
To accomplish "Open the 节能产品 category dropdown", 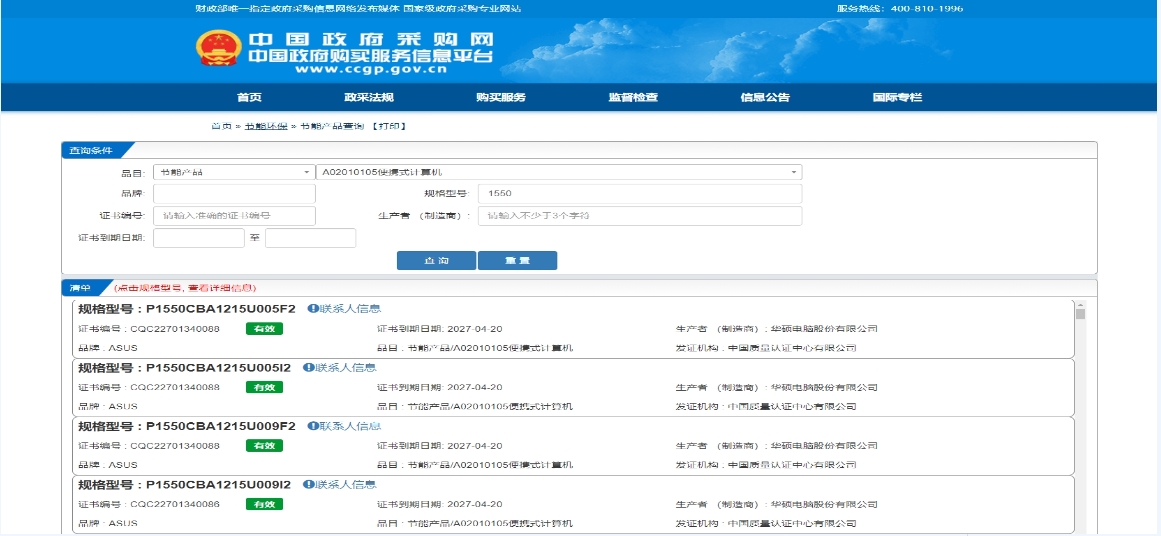I will [233, 172].
